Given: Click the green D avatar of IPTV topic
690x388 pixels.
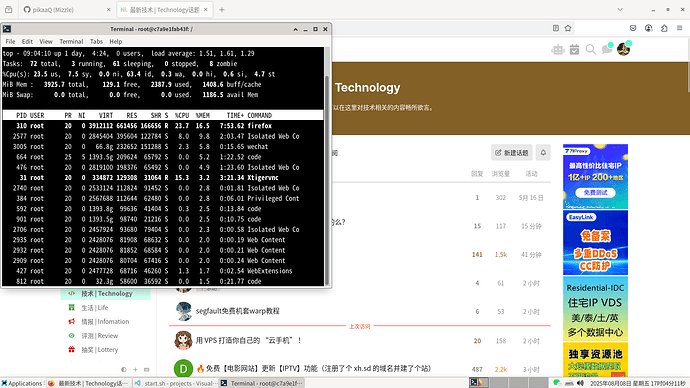Looking at the screenshot, I should click(x=184, y=369).
